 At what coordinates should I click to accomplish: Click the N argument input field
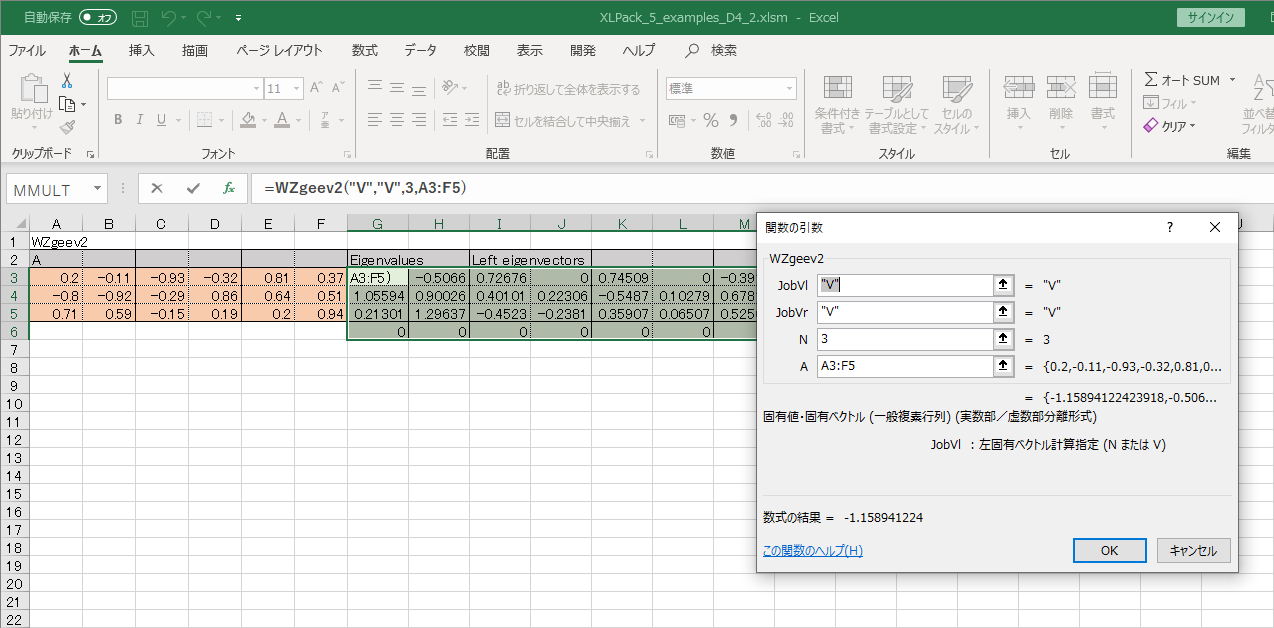click(x=903, y=340)
